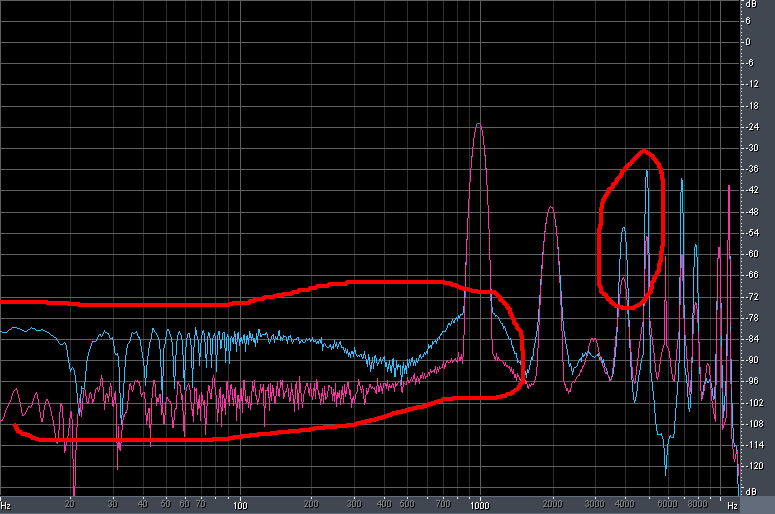Select the -54 level label
Image resolution: width=775 pixels, height=514 pixels.
751,233
